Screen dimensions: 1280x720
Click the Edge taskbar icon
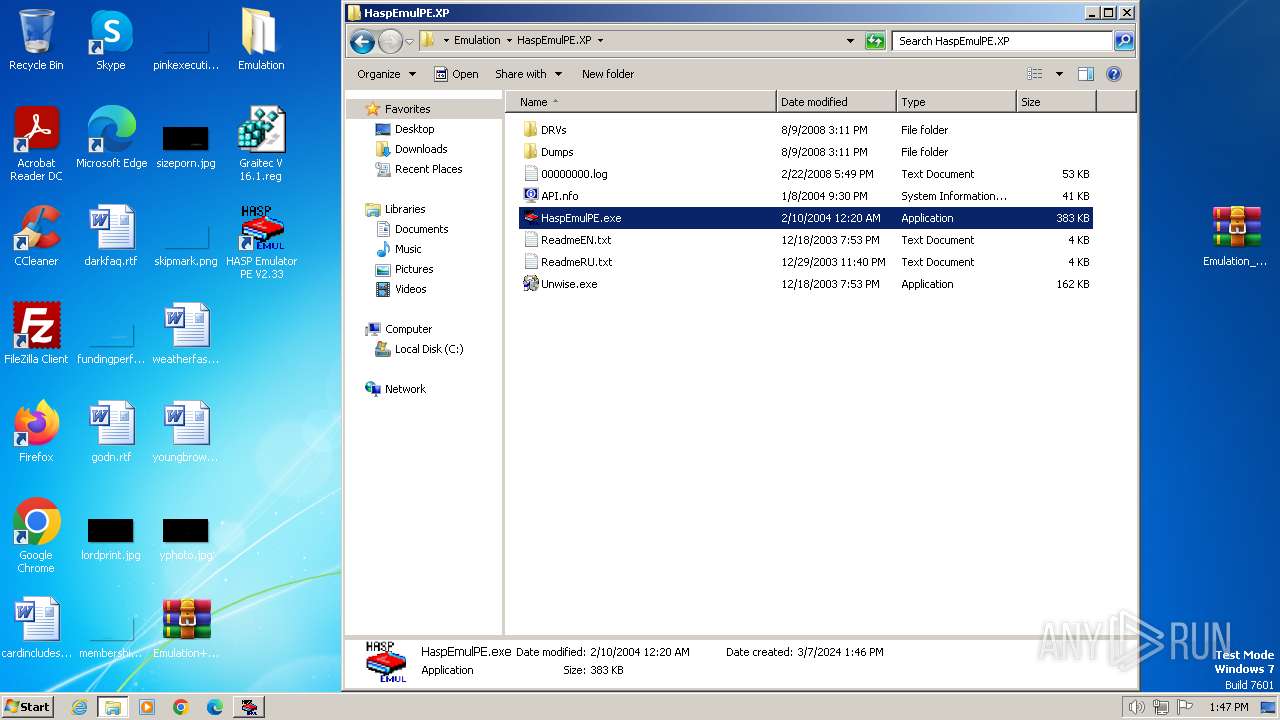click(x=215, y=707)
